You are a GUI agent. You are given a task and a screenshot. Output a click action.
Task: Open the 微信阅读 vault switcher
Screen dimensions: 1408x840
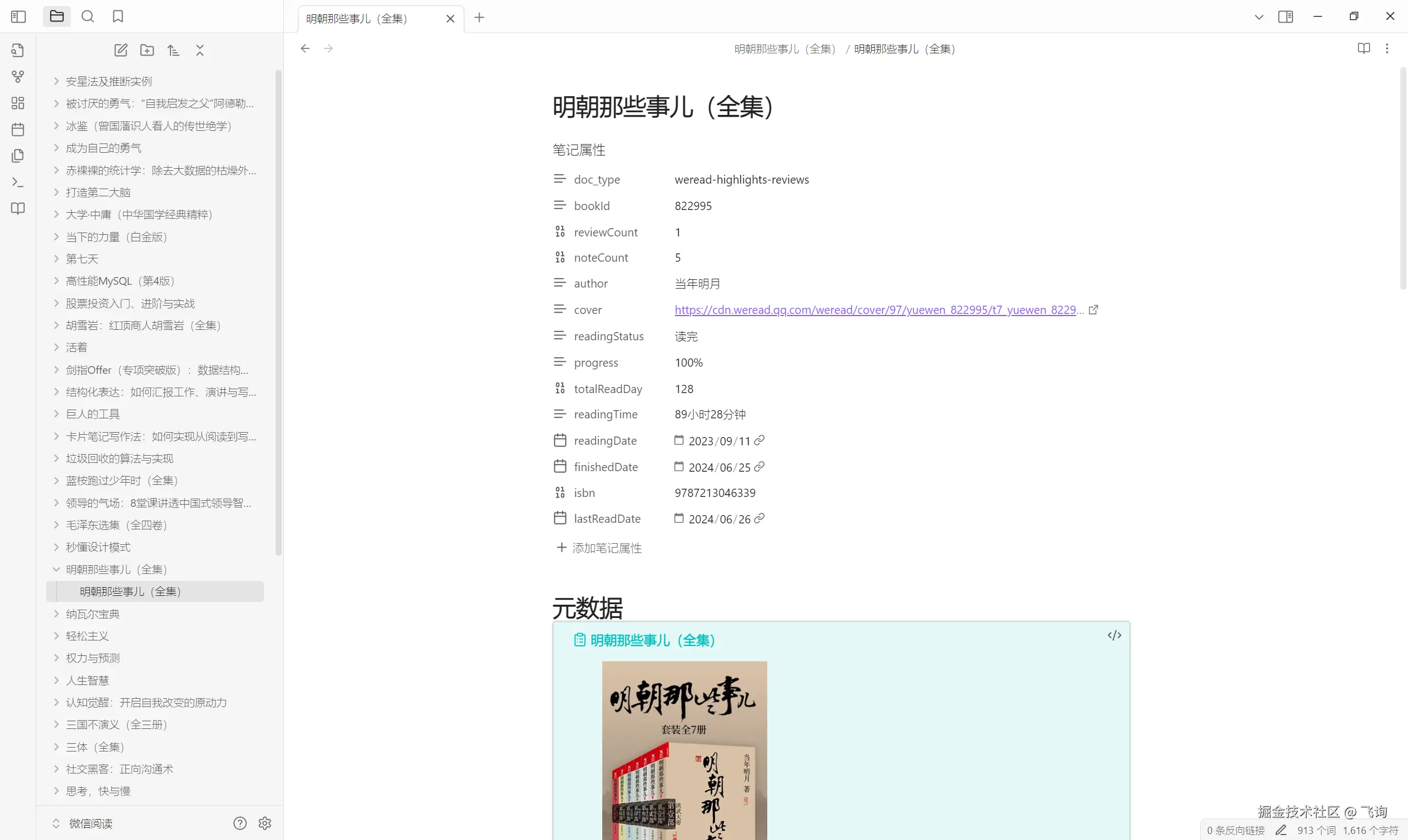point(91,823)
